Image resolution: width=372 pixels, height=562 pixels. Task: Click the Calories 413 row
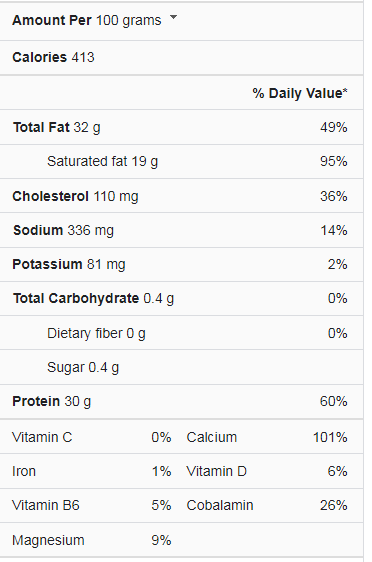pyautogui.click(x=181, y=57)
